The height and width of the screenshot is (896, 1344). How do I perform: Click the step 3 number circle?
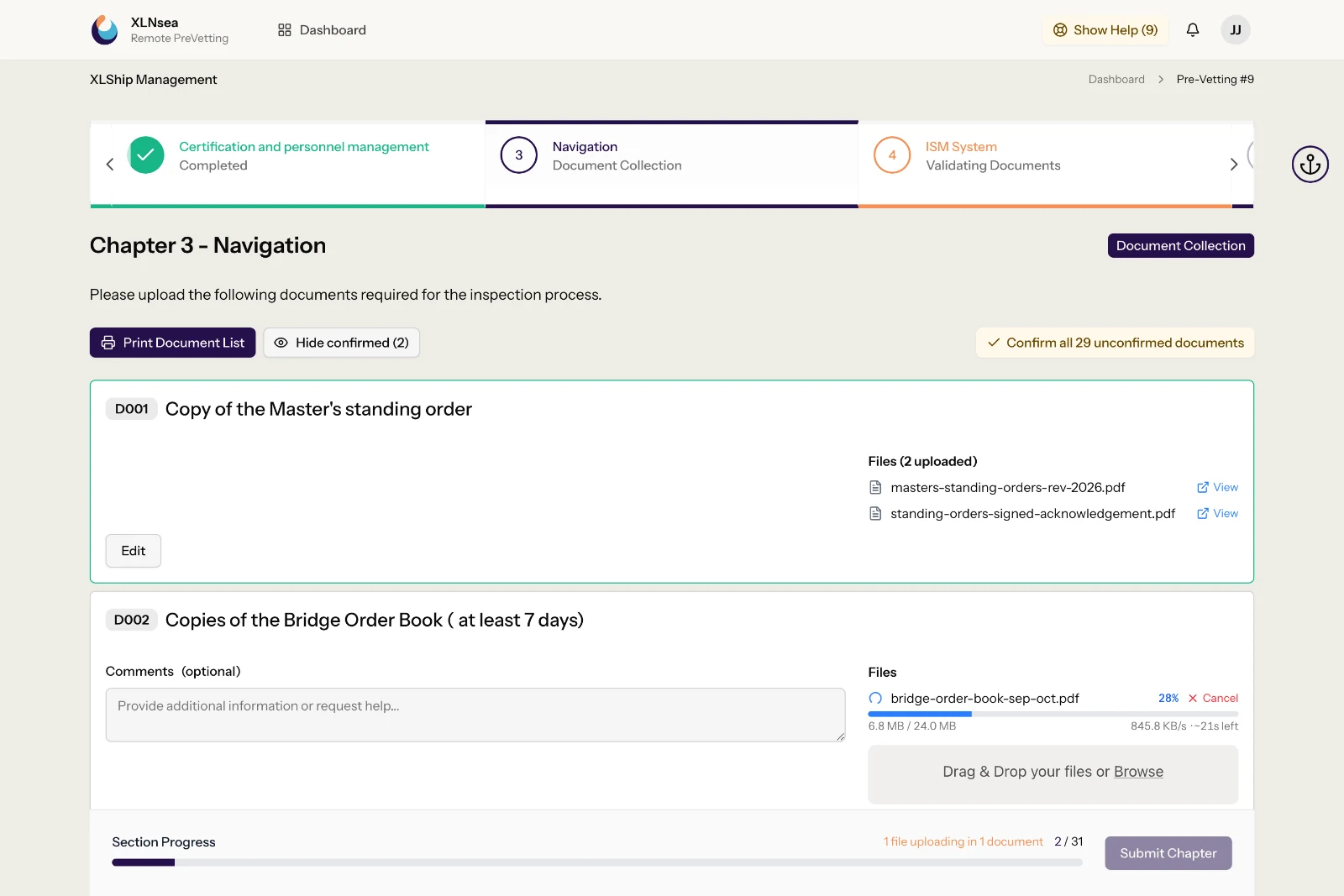pyautogui.click(x=519, y=155)
